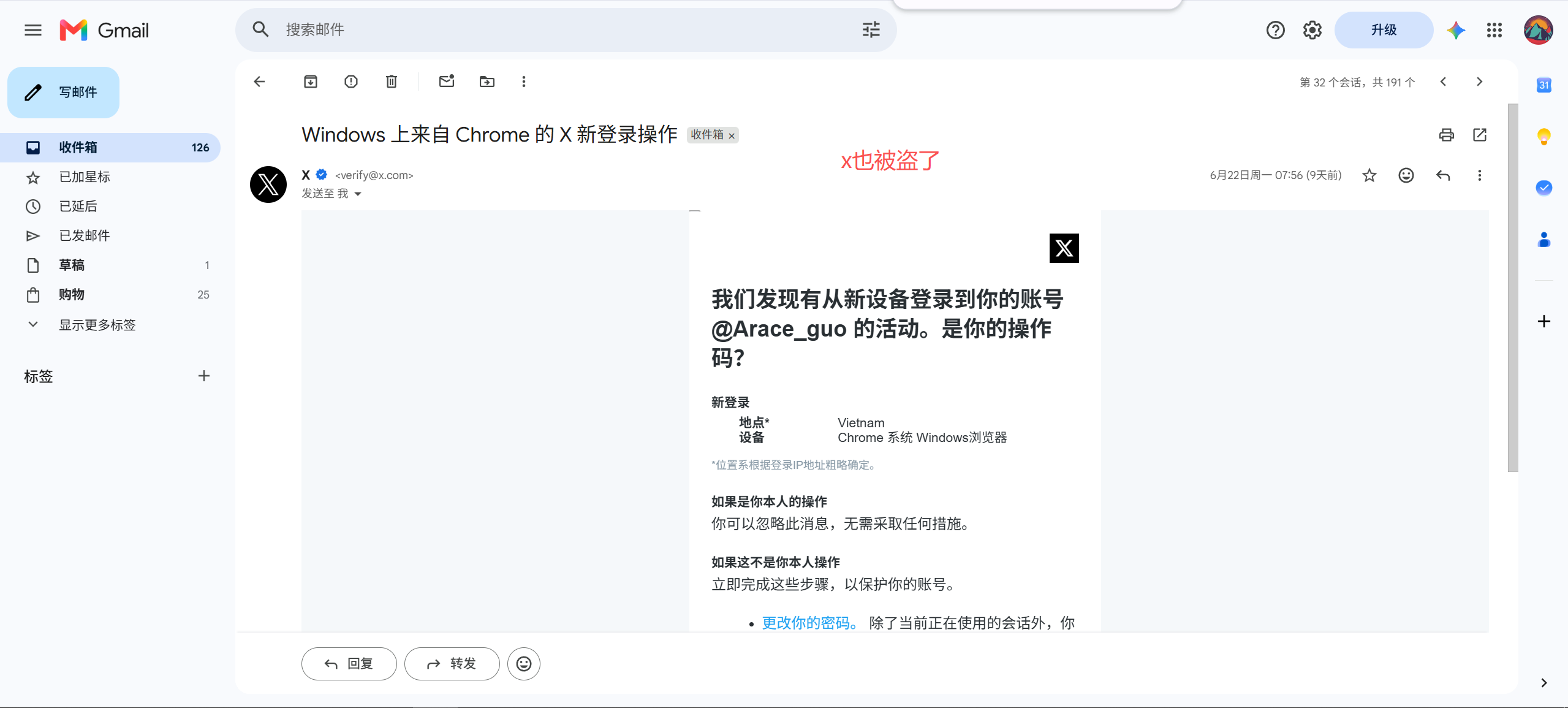Viewport: 1568px width, 708px height.
Task: Print the whole conversation
Action: (1446, 135)
